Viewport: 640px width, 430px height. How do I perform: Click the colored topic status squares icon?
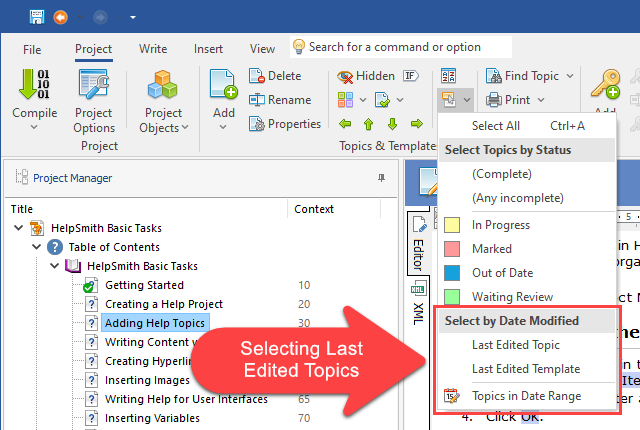pyautogui.click(x=345, y=100)
